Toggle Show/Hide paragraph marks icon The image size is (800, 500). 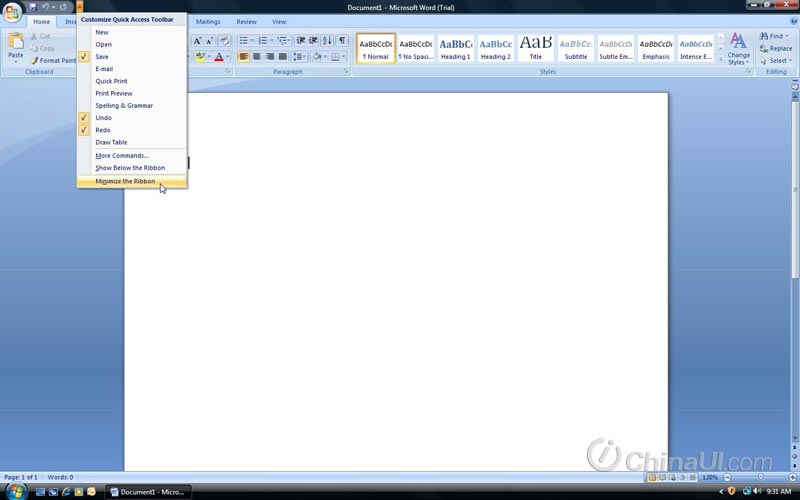tap(342, 41)
